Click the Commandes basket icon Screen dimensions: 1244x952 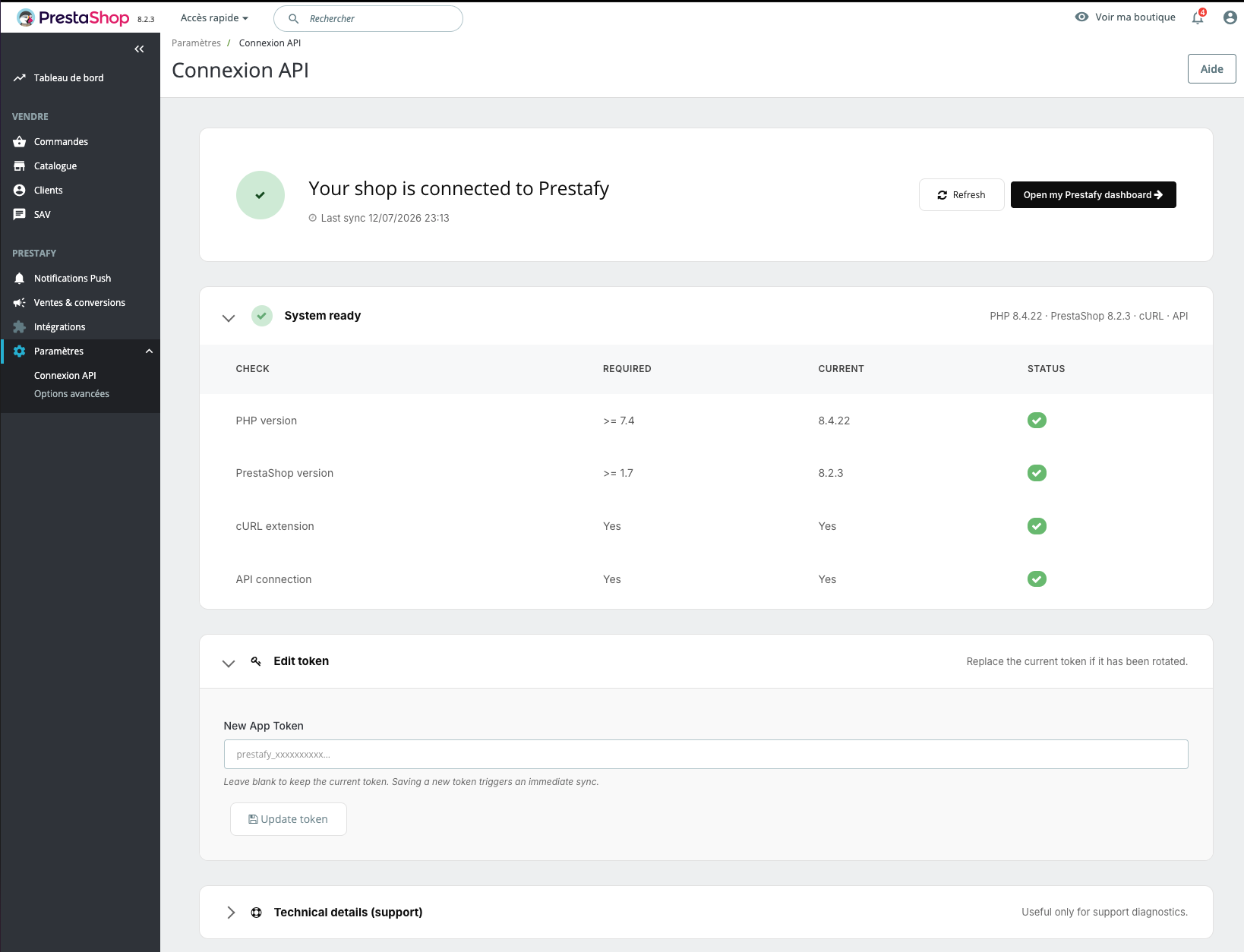tap(20, 142)
